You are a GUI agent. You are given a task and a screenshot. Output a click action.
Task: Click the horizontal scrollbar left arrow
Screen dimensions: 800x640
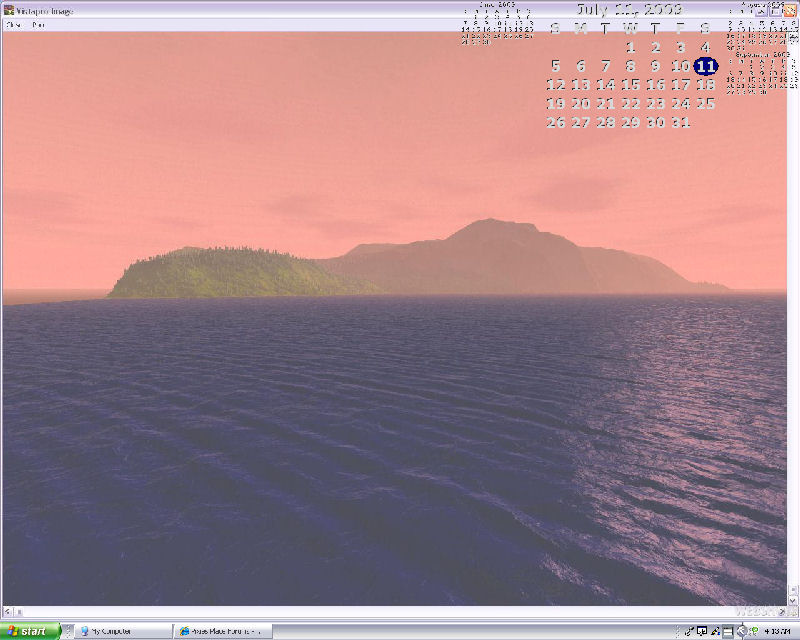click(8, 611)
